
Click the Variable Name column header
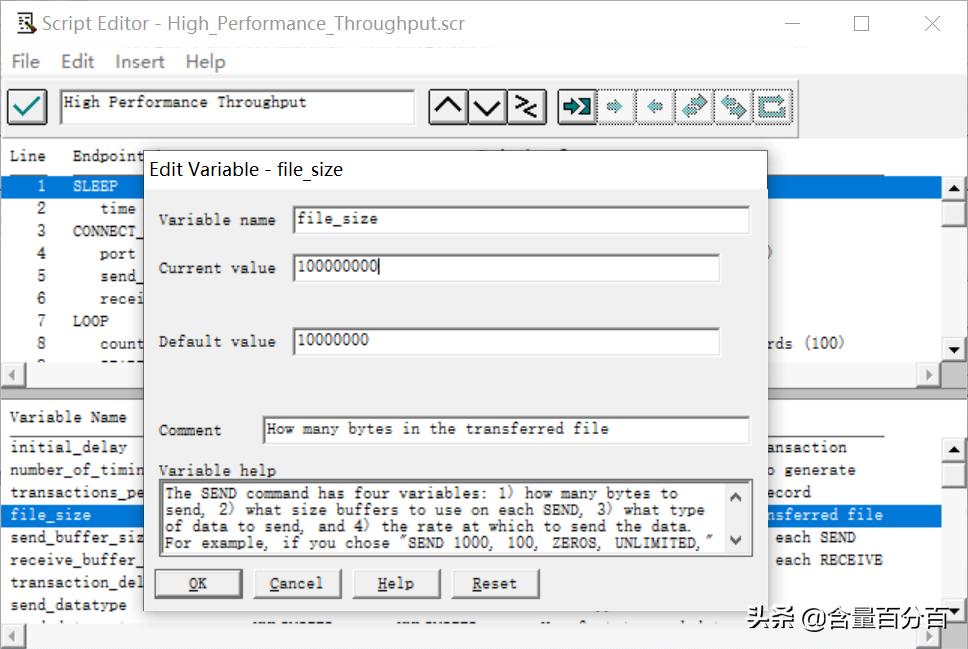(68, 417)
